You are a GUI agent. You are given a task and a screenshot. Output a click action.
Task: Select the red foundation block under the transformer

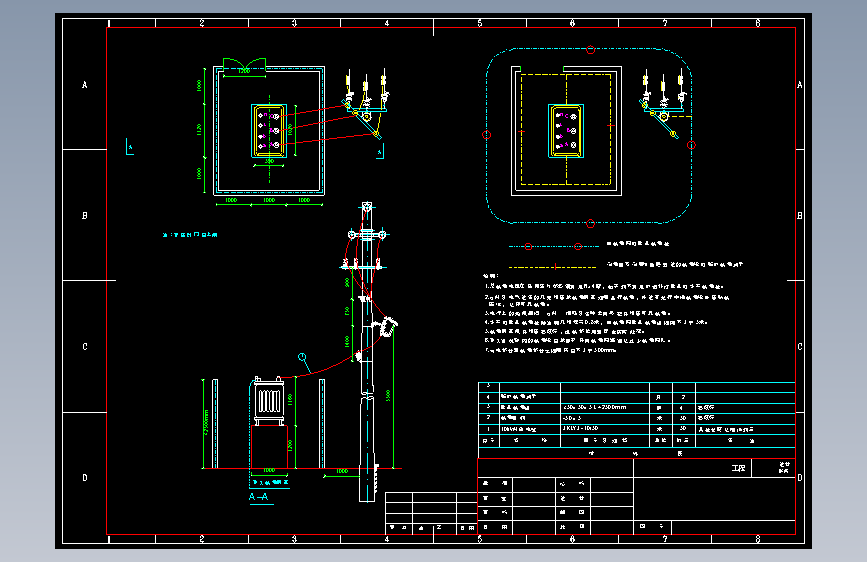(269, 447)
